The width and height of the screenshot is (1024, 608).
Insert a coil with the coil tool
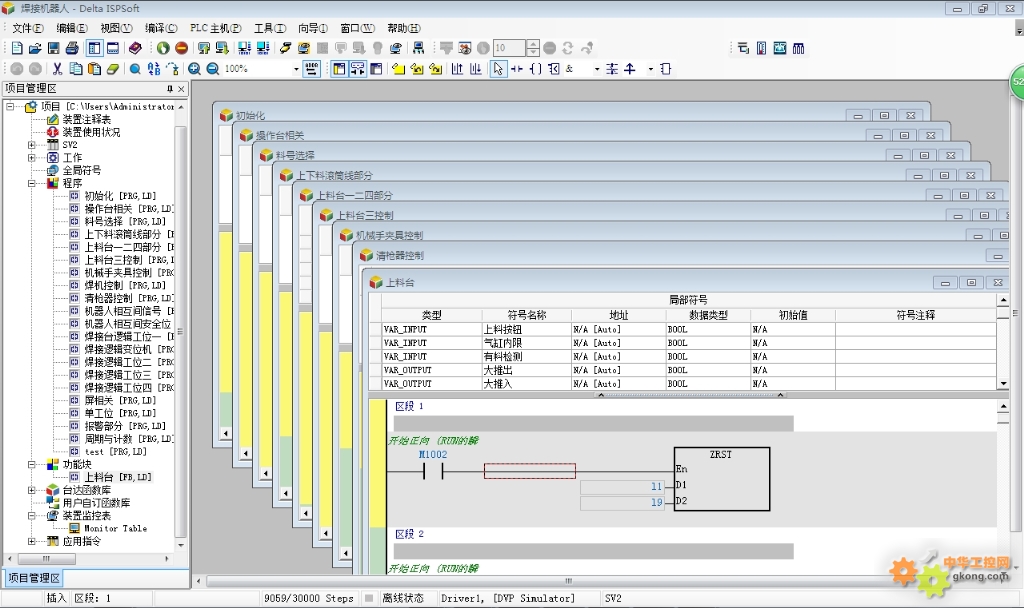pos(536,69)
